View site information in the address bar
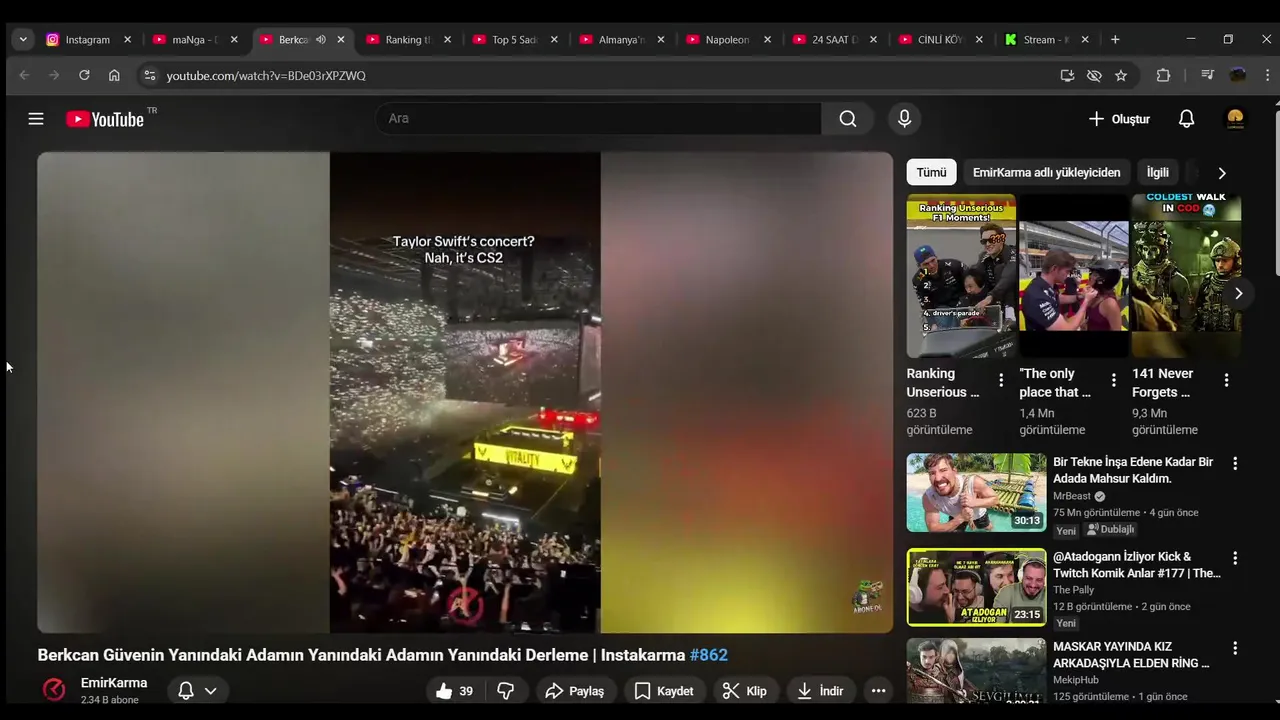The width and height of the screenshot is (1280, 720). [149, 75]
